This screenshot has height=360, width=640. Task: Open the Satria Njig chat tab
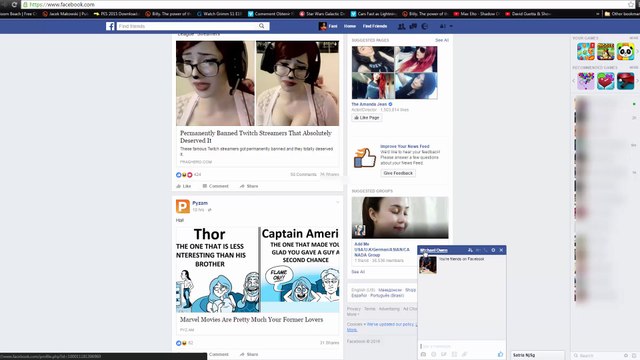537,355
